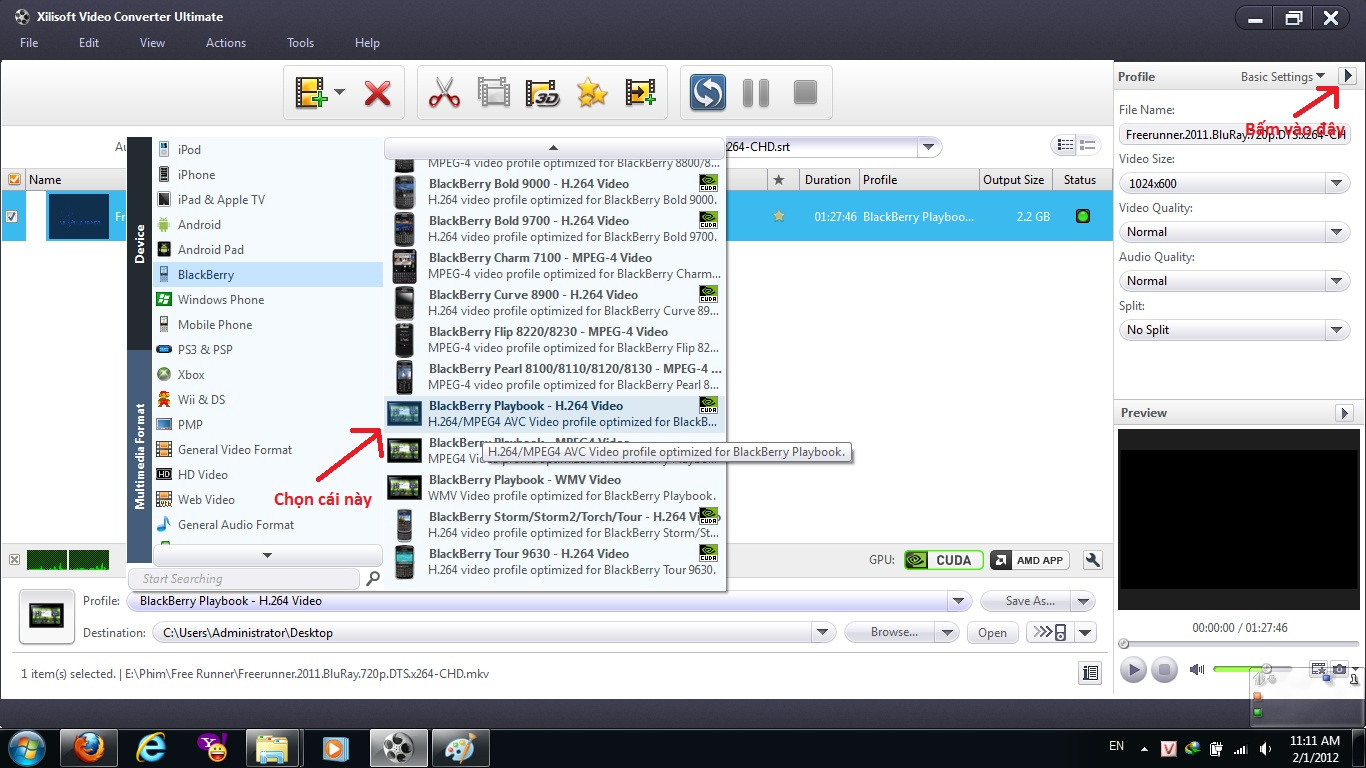Click the Pause conversion toolbar button
The width and height of the screenshot is (1366, 768).
(756, 93)
